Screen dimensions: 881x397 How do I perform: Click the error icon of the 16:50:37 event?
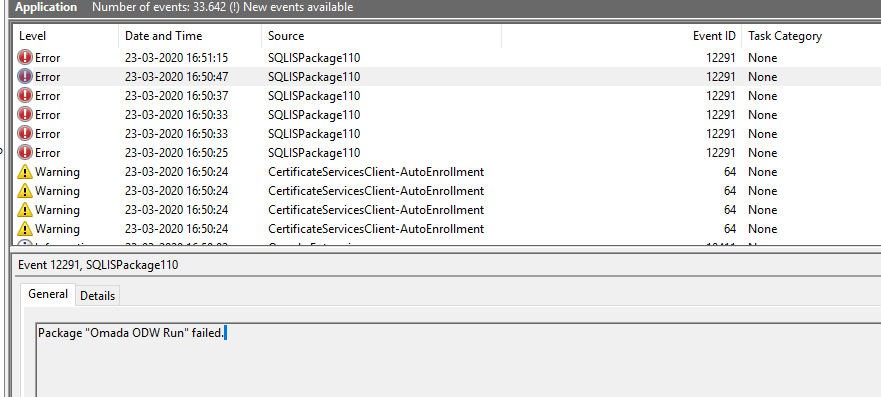tap(25, 96)
